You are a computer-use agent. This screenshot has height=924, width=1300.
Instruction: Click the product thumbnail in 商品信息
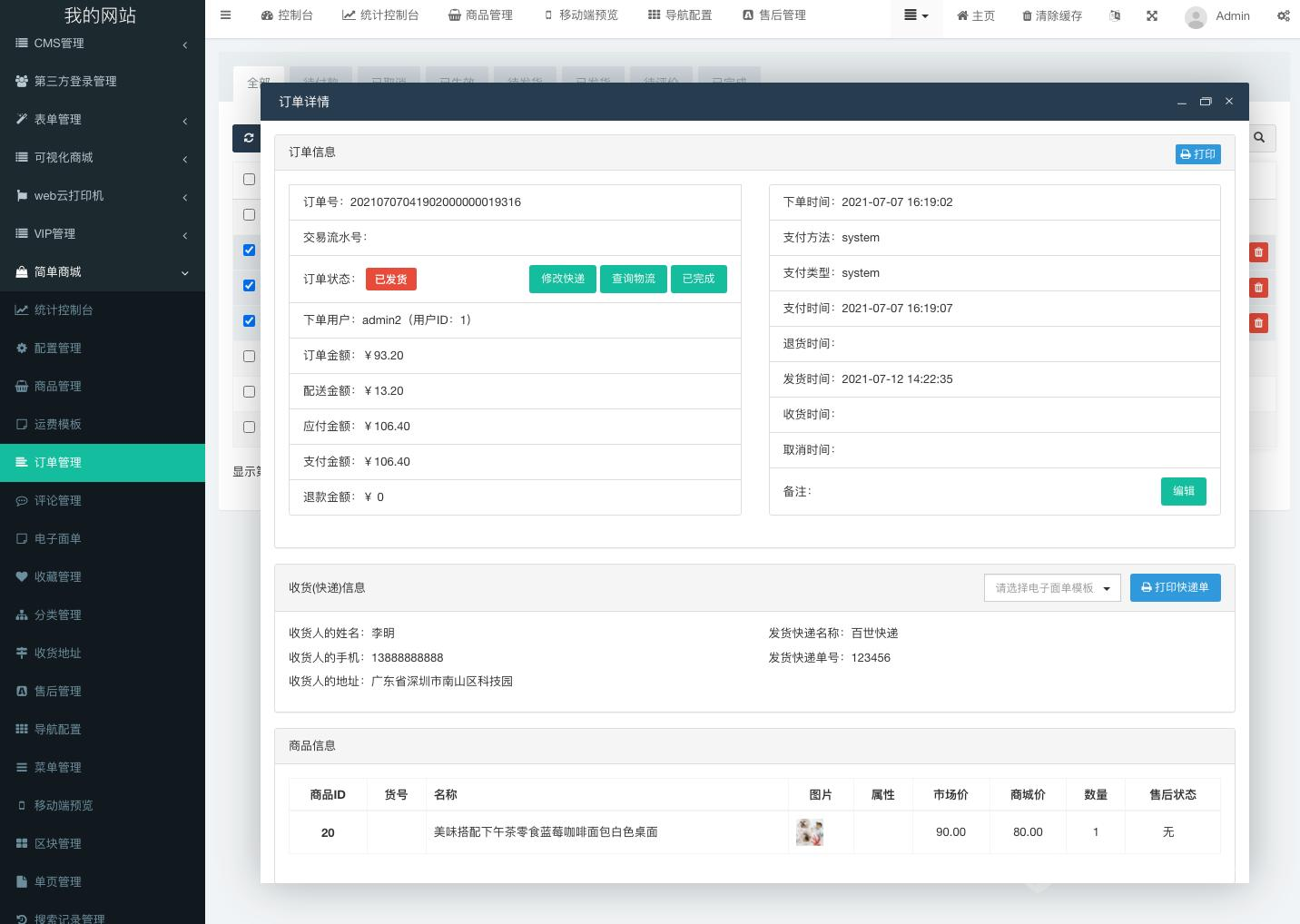click(809, 831)
